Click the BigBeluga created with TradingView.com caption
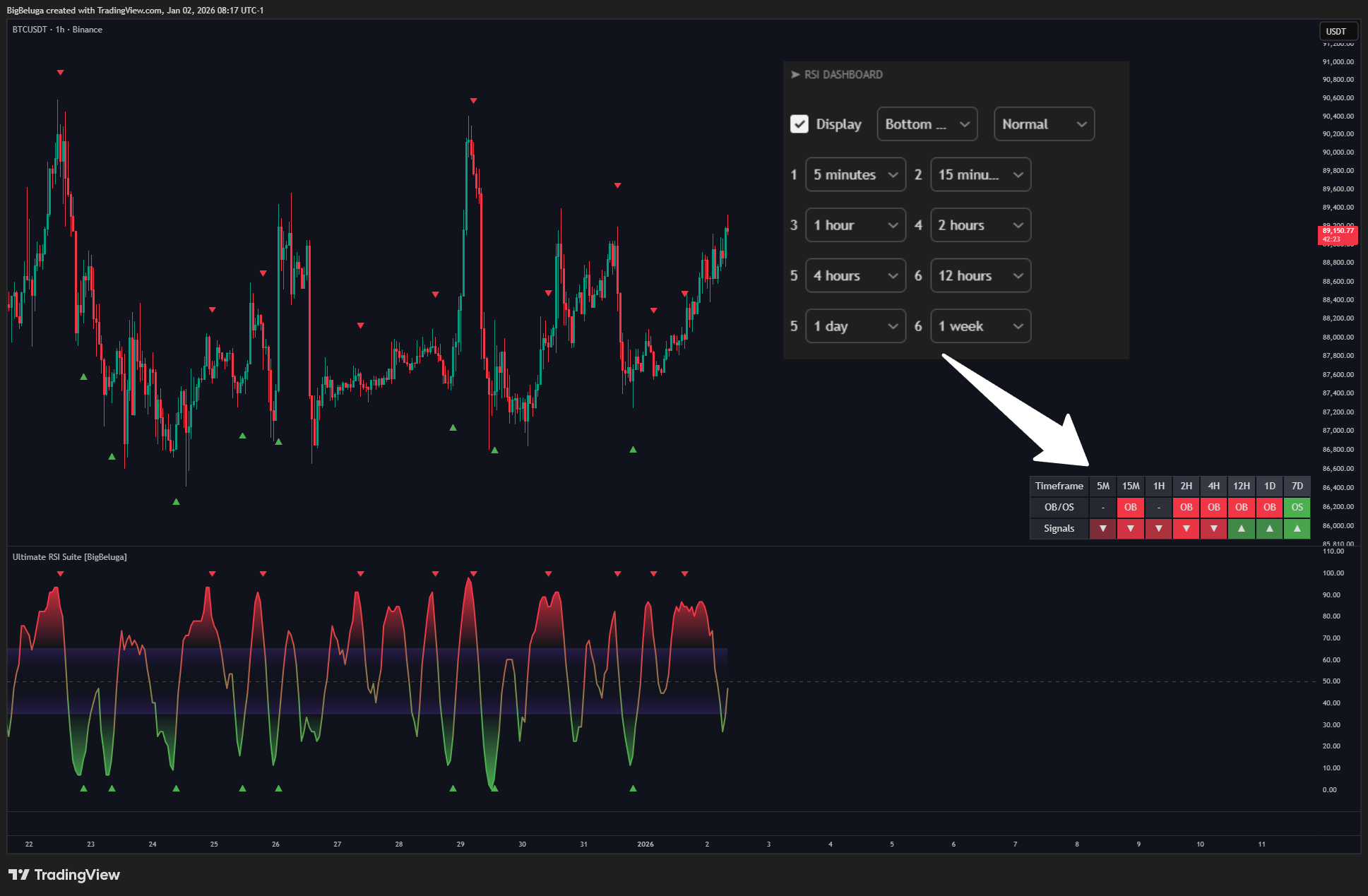 tap(135, 11)
